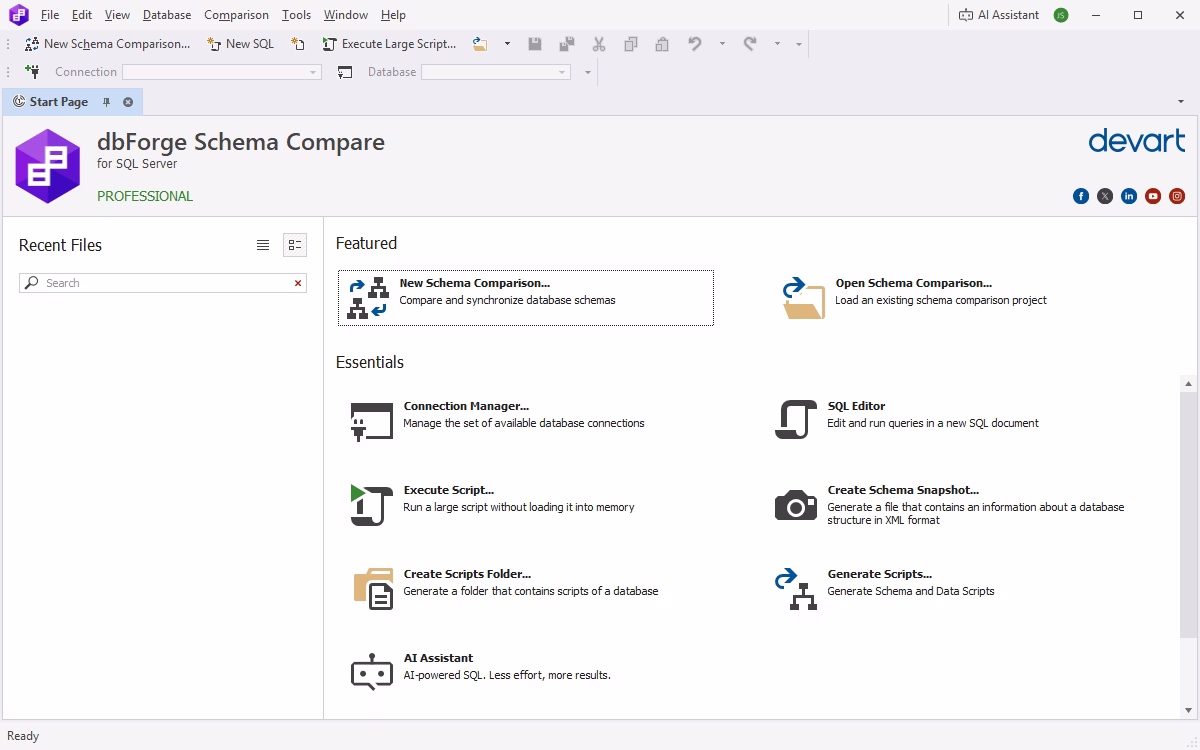
Task: Open the Edit menu
Action: click(x=82, y=15)
